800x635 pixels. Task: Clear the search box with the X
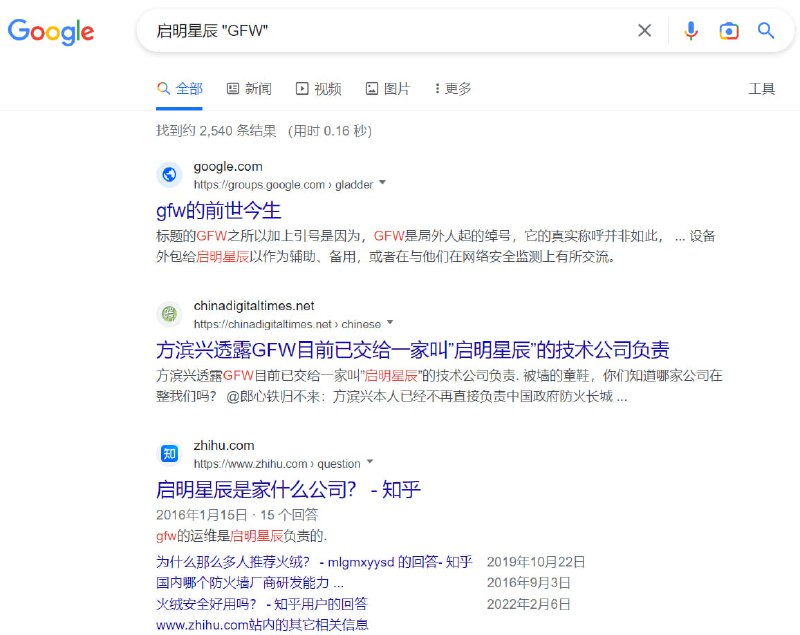[645, 31]
